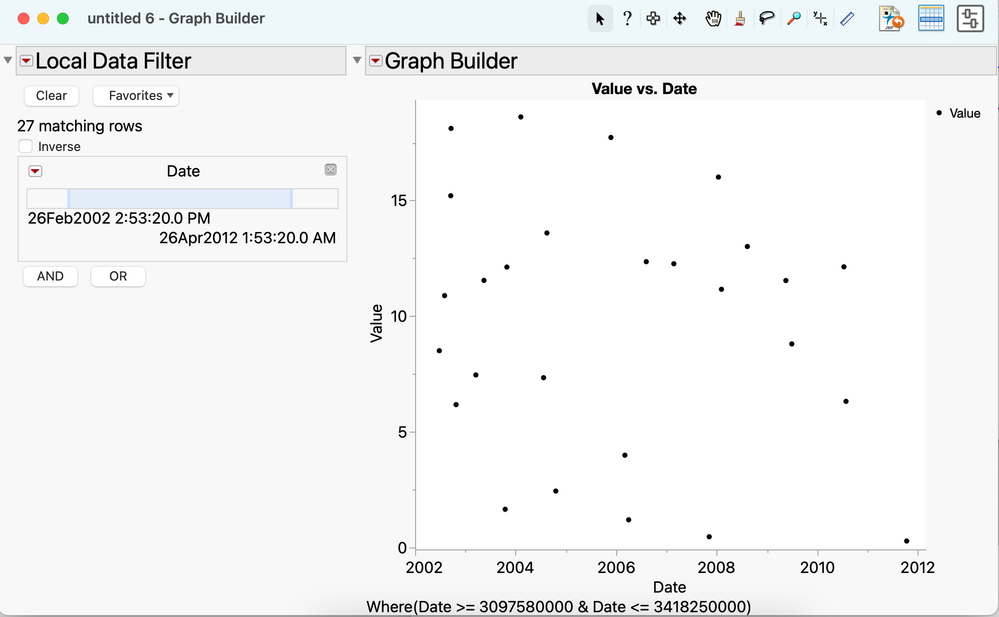The height and width of the screenshot is (617, 999).
Task: Click the 2006 x-axis tick label
Action: 615,567
